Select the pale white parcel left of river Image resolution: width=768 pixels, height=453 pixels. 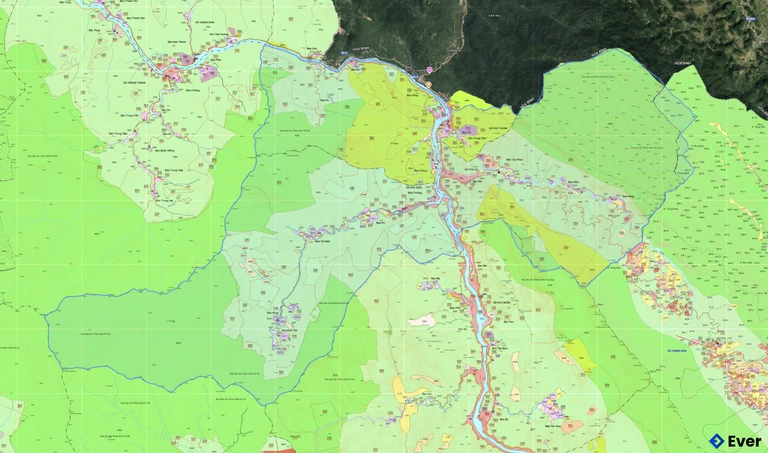[423, 321]
